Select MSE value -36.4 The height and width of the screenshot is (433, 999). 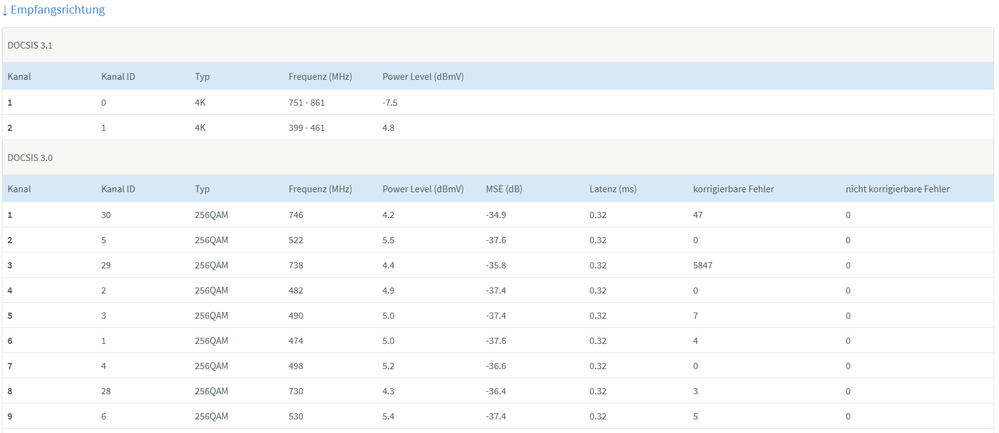496,391
